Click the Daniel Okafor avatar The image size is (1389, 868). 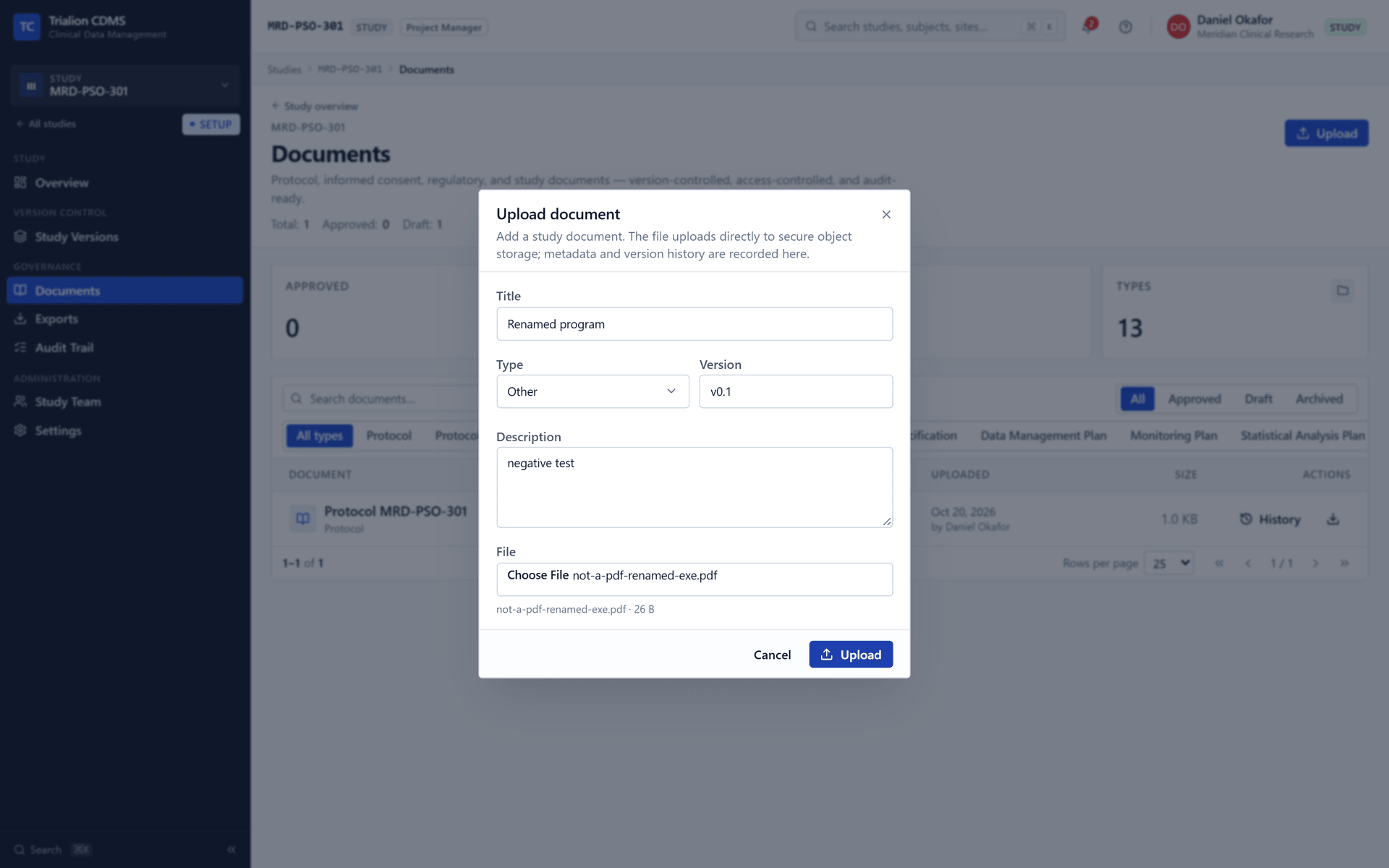coord(1178,27)
